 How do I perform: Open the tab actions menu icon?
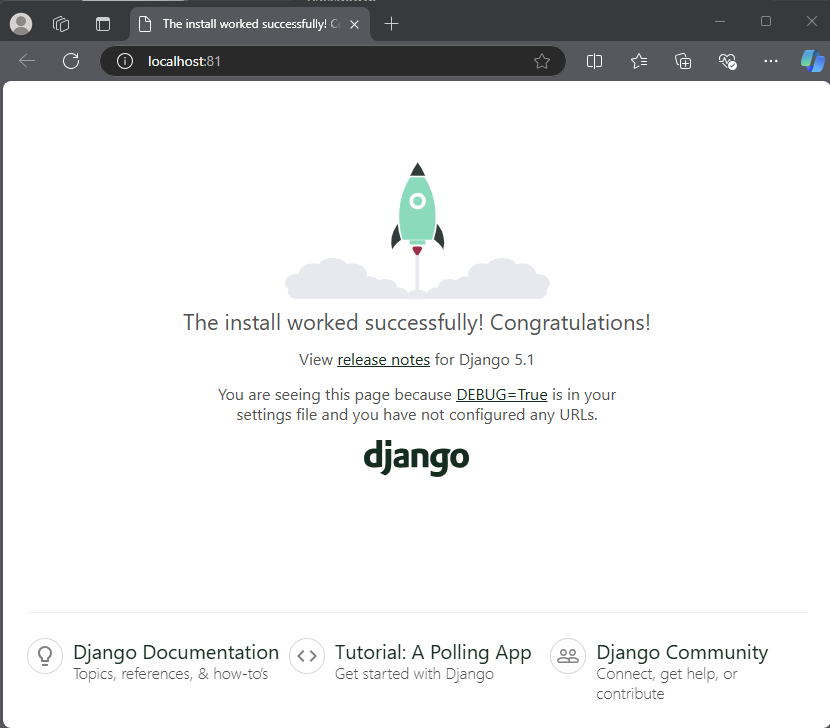click(x=103, y=24)
